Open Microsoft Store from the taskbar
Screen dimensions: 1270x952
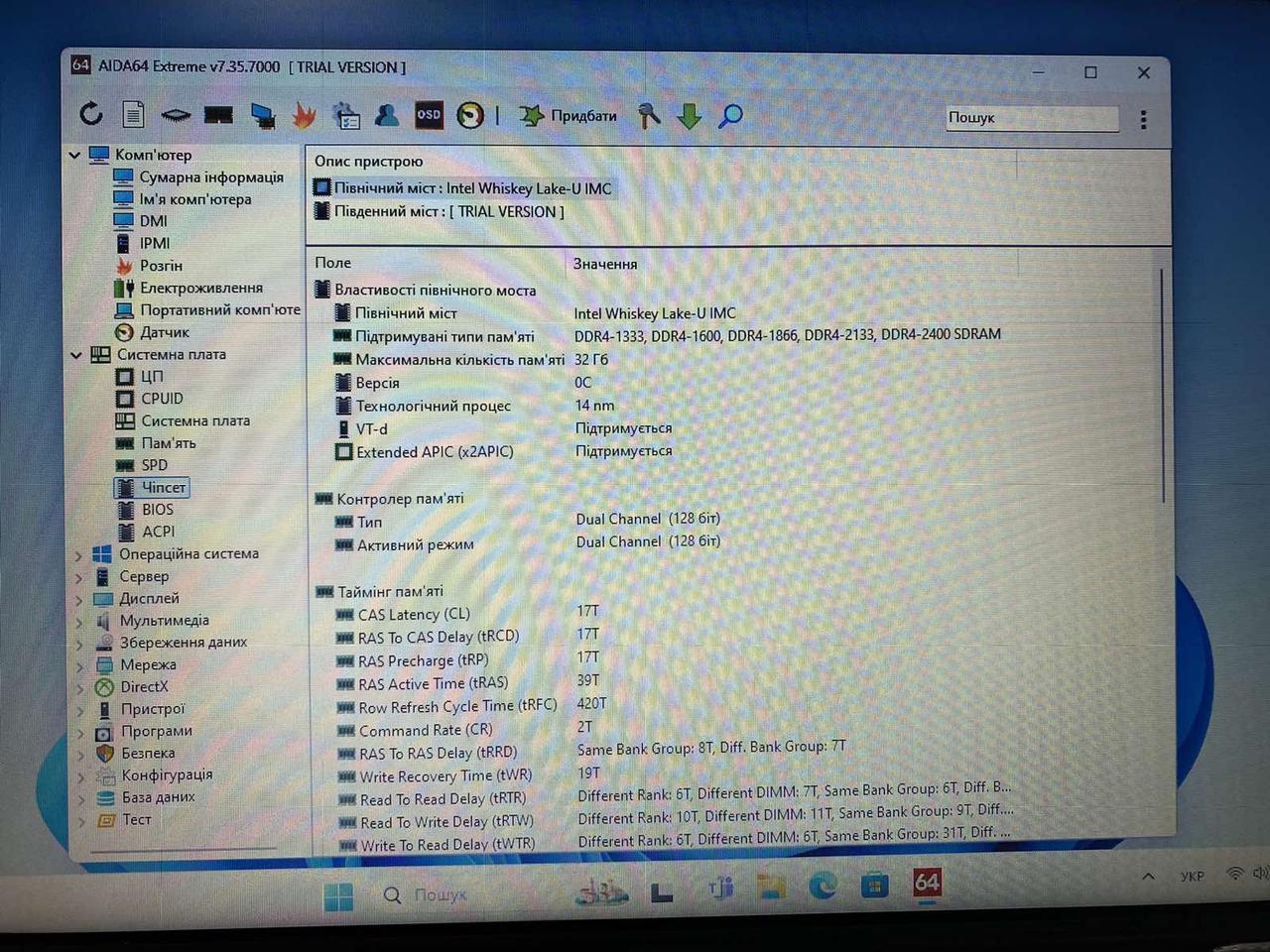(874, 885)
